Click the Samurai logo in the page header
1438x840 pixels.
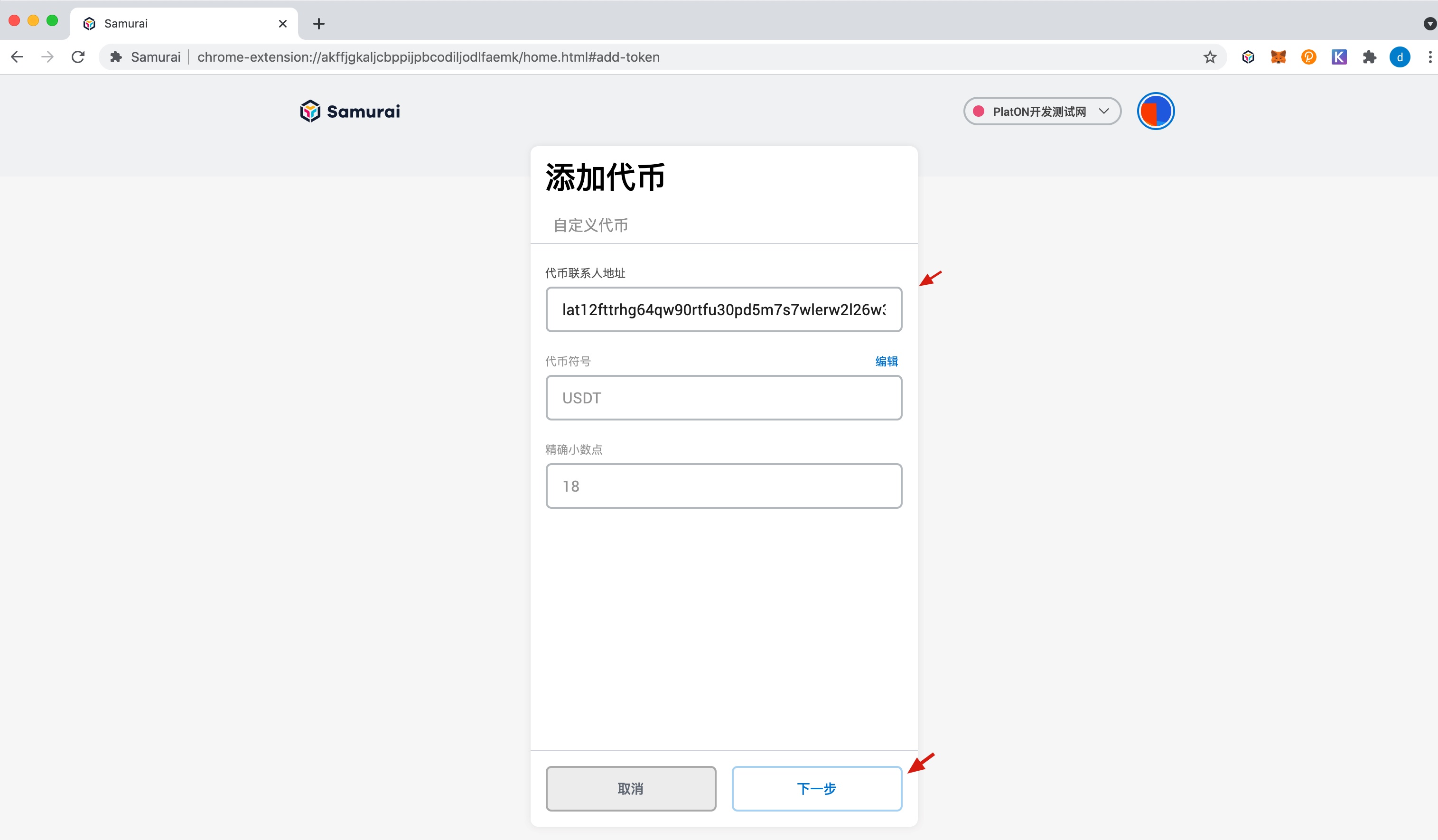point(350,111)
